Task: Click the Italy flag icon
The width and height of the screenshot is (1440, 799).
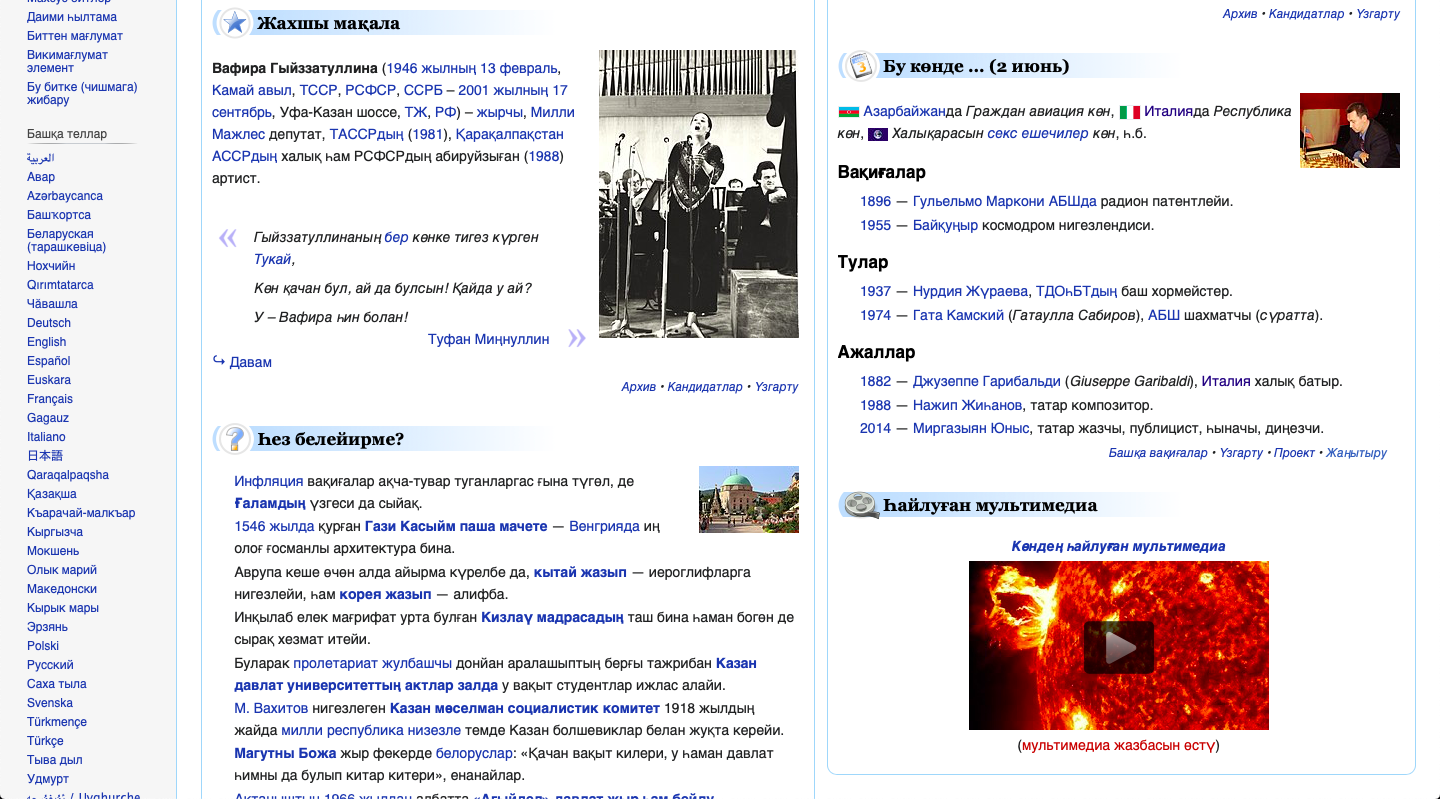Action: [1129, 112]
